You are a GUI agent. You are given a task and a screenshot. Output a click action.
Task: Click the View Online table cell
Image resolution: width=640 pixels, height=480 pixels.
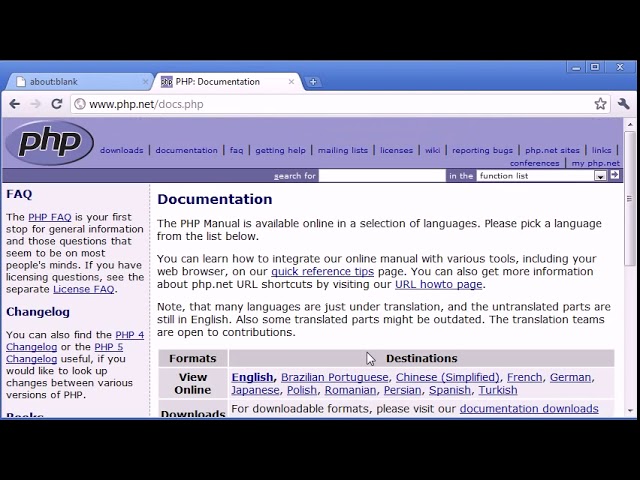(193, 383)
